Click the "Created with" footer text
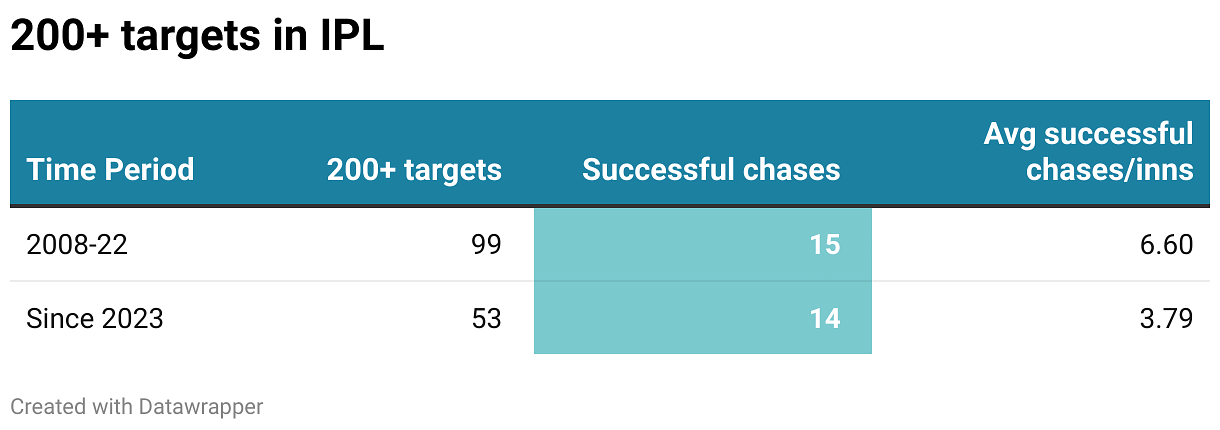This screenshot has height=430, width=1220. coord(70,407)
